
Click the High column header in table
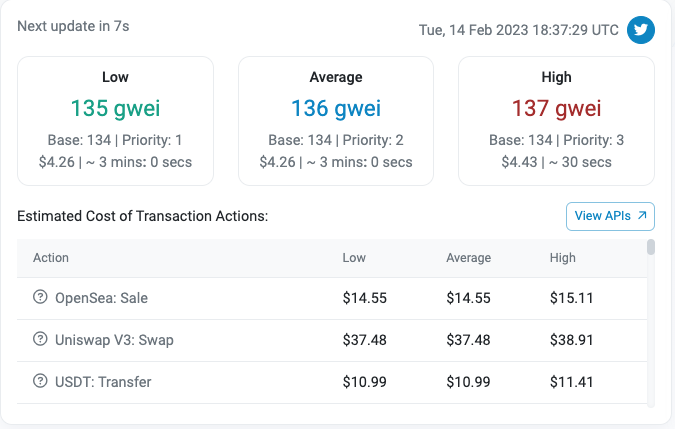point(563,258)
